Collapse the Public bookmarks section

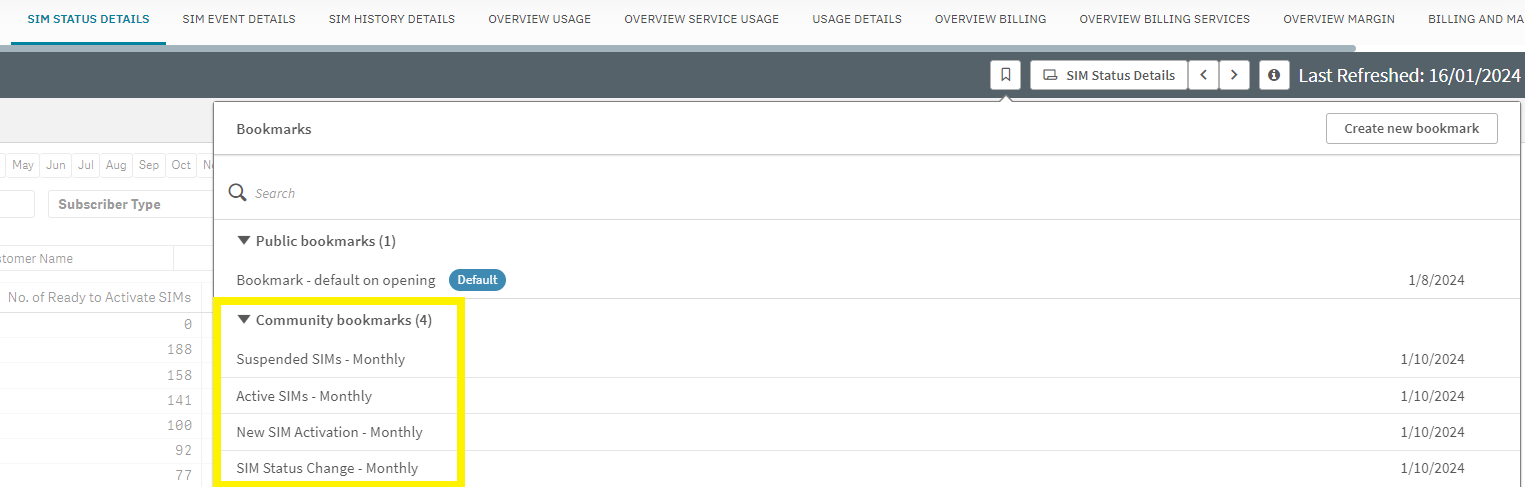pyautogui.click(x=244, y=241)
